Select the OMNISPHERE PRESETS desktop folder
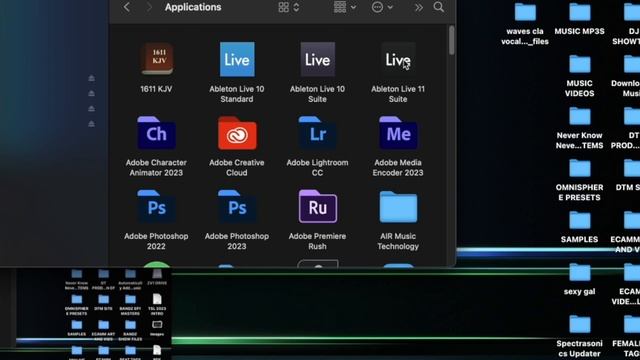The image size is (640, 360). tap(580, 168)
